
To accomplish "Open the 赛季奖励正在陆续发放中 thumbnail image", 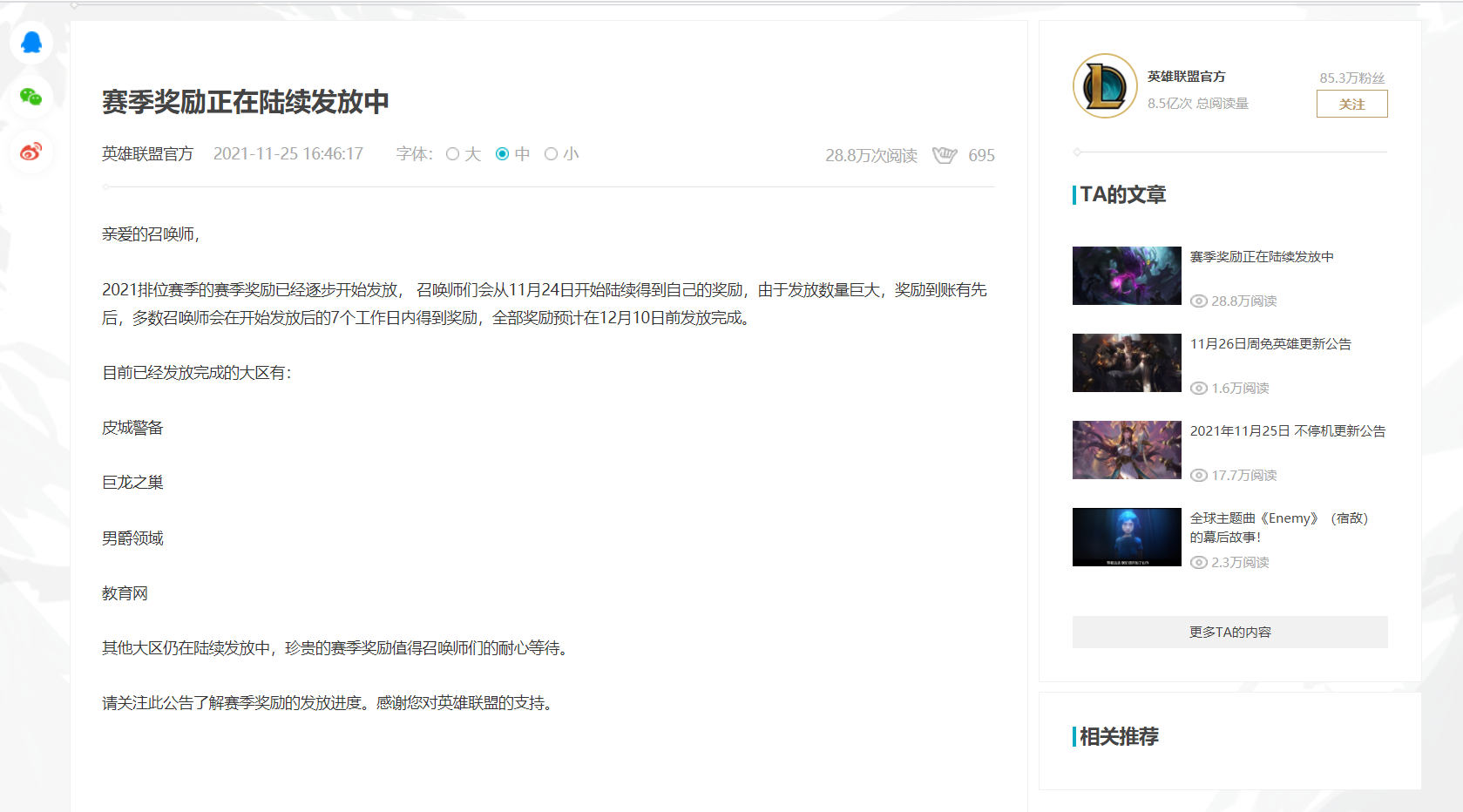I will (1127, 276).
